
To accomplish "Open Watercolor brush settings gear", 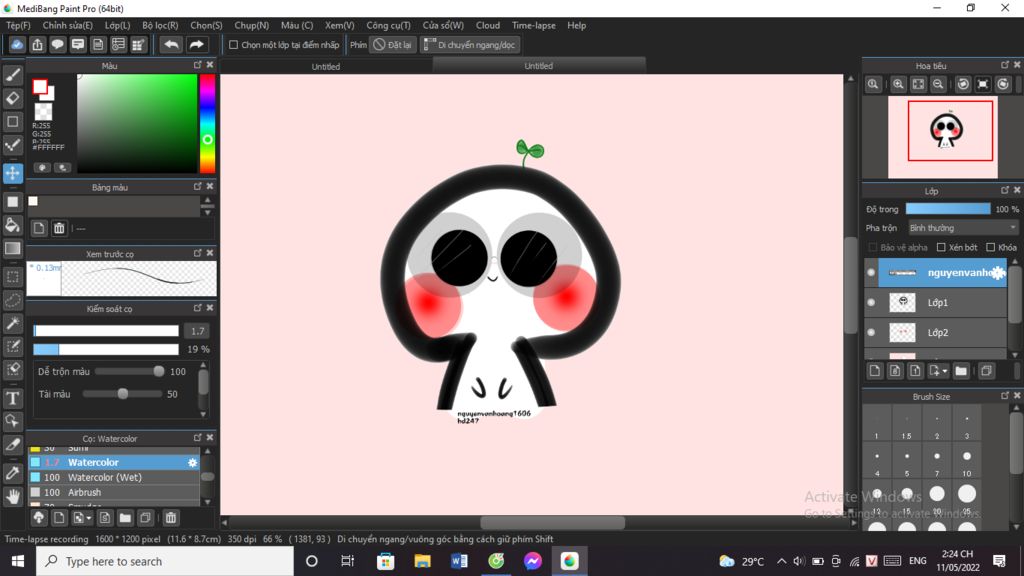I will tap(192, 462).
